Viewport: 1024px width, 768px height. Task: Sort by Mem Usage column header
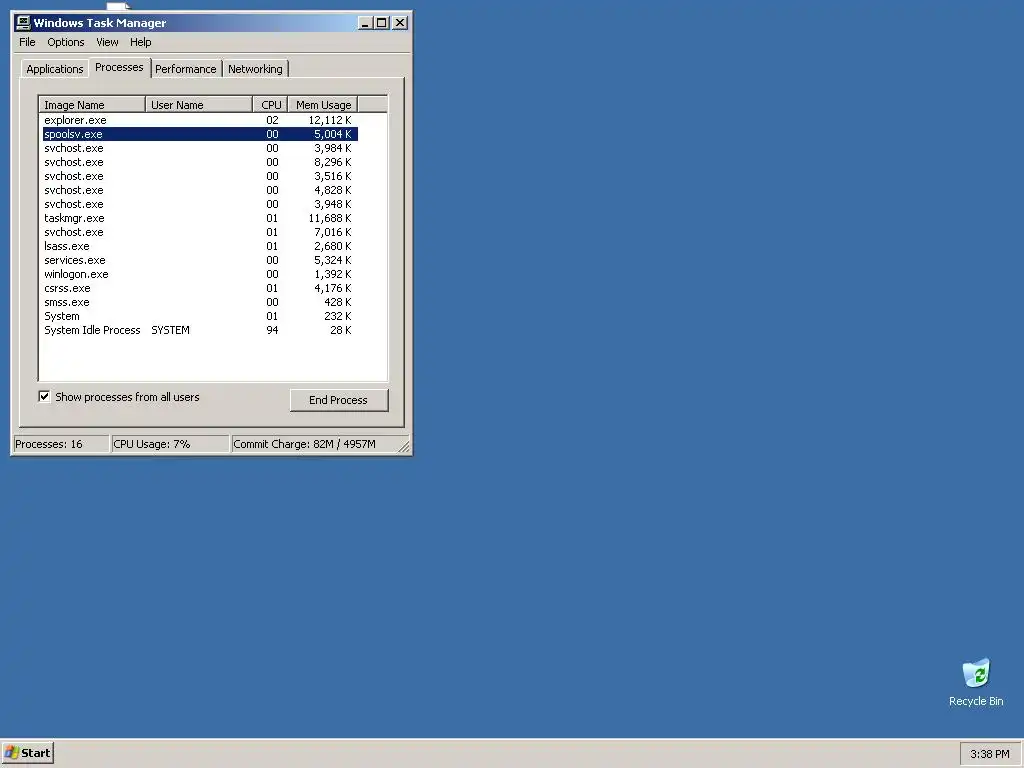point(323,104)
